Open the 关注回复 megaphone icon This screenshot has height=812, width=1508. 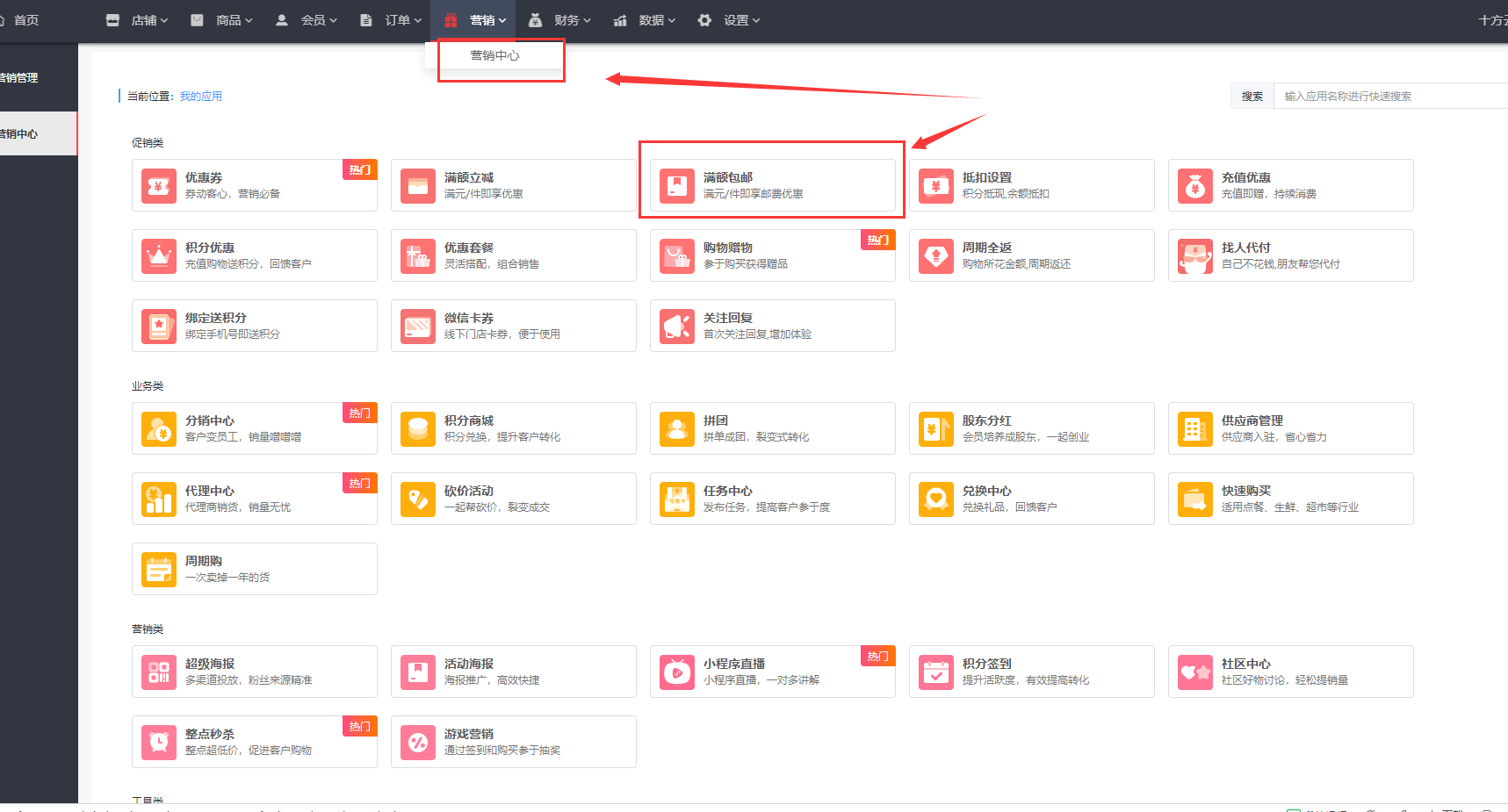click(x=677, y=326)
